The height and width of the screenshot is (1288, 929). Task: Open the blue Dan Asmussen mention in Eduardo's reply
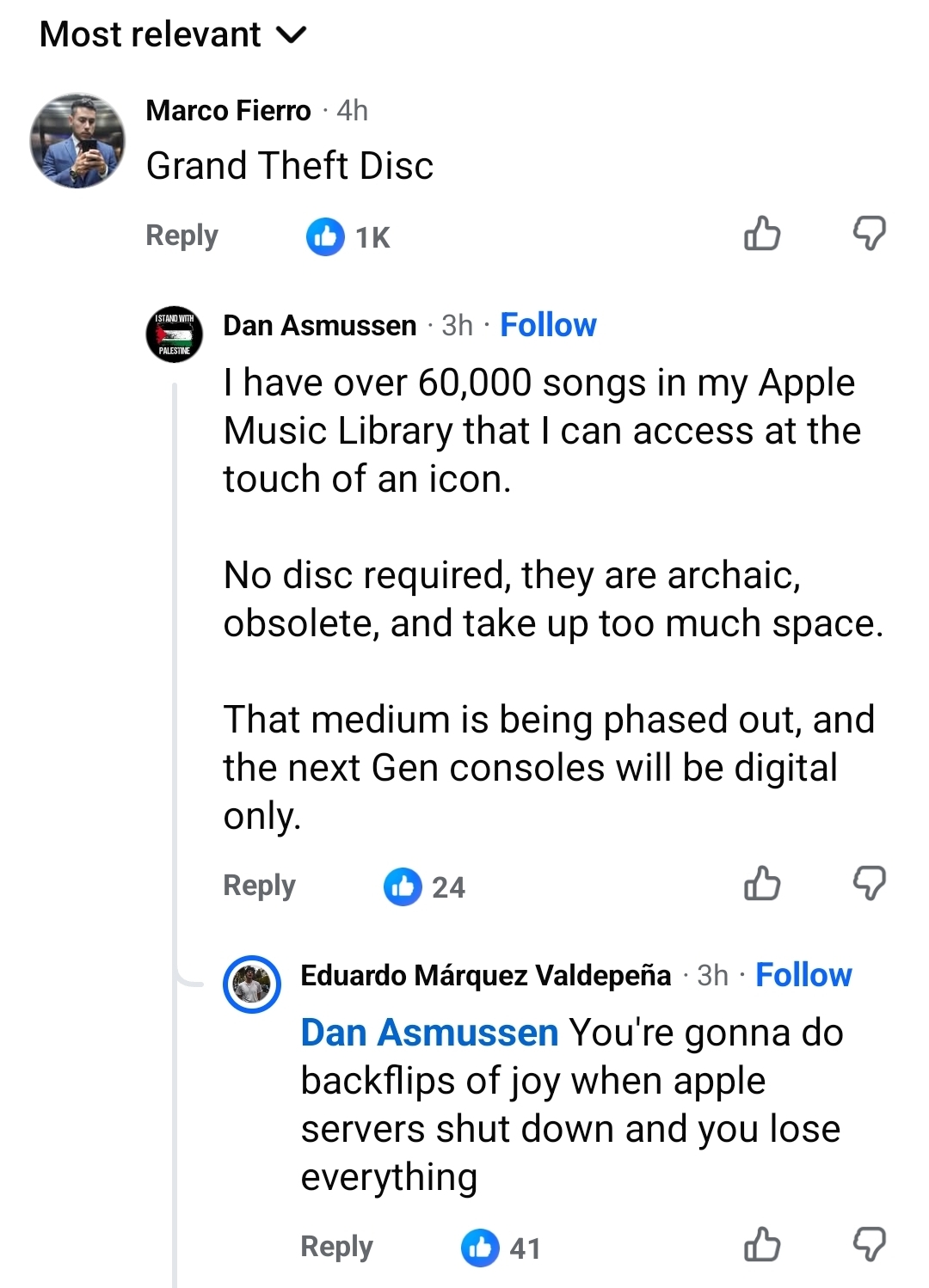point(429,1033)
